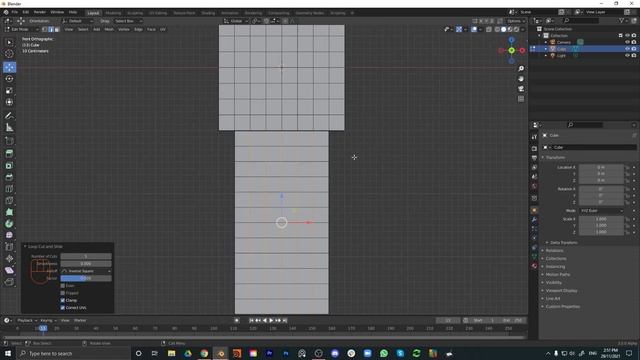Open the File menu
Image resolution: width=640 pixels, height=360 pixels.
click(x=15, y=12)
